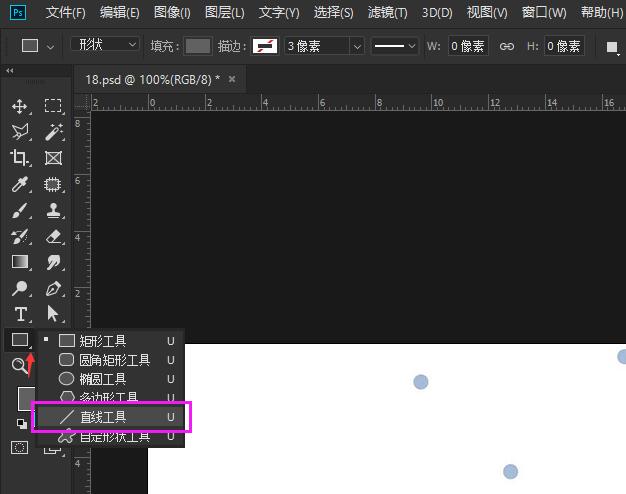Select the Eyedropper tool
The width and height of the screenshot is (626, 494).
20,185
